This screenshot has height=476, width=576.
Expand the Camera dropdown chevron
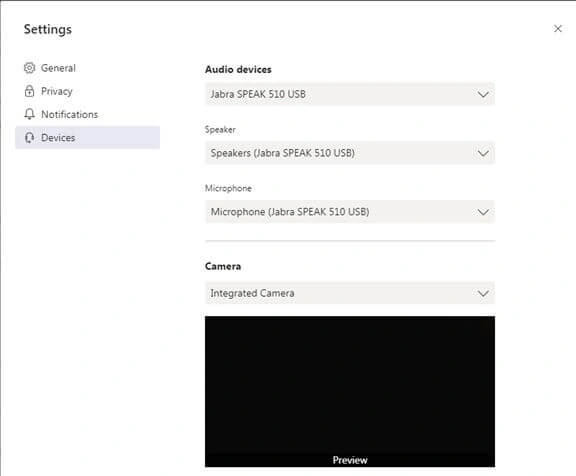pyautogui.click(x=483, y=293)
